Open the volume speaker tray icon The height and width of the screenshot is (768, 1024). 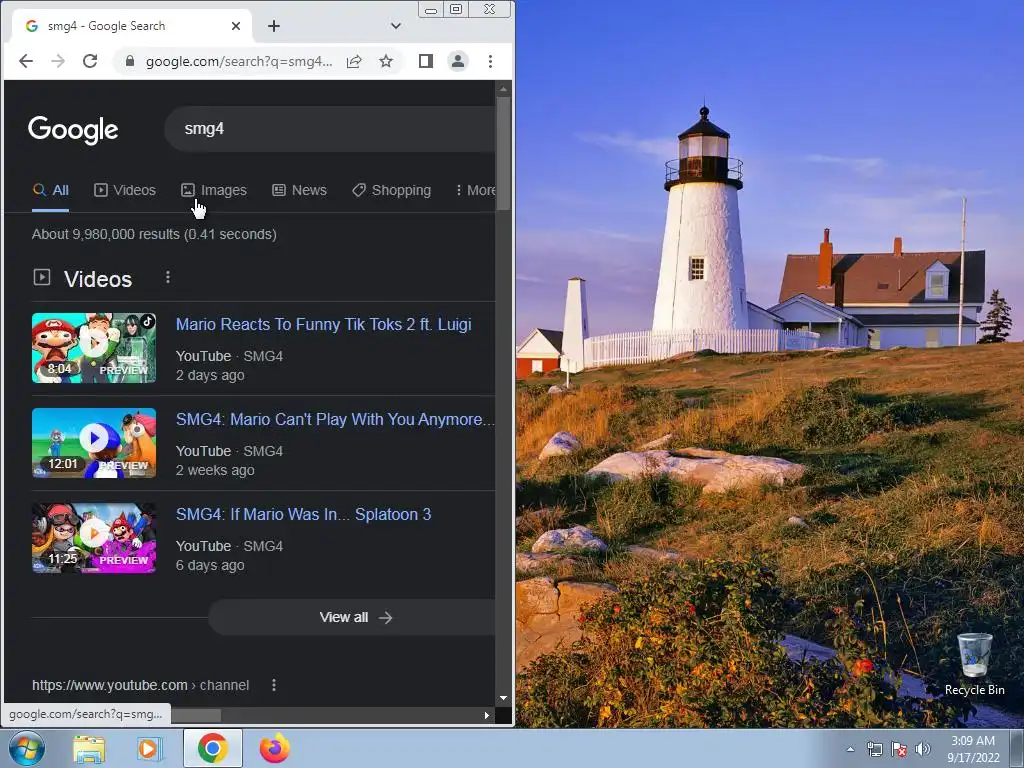923,749
